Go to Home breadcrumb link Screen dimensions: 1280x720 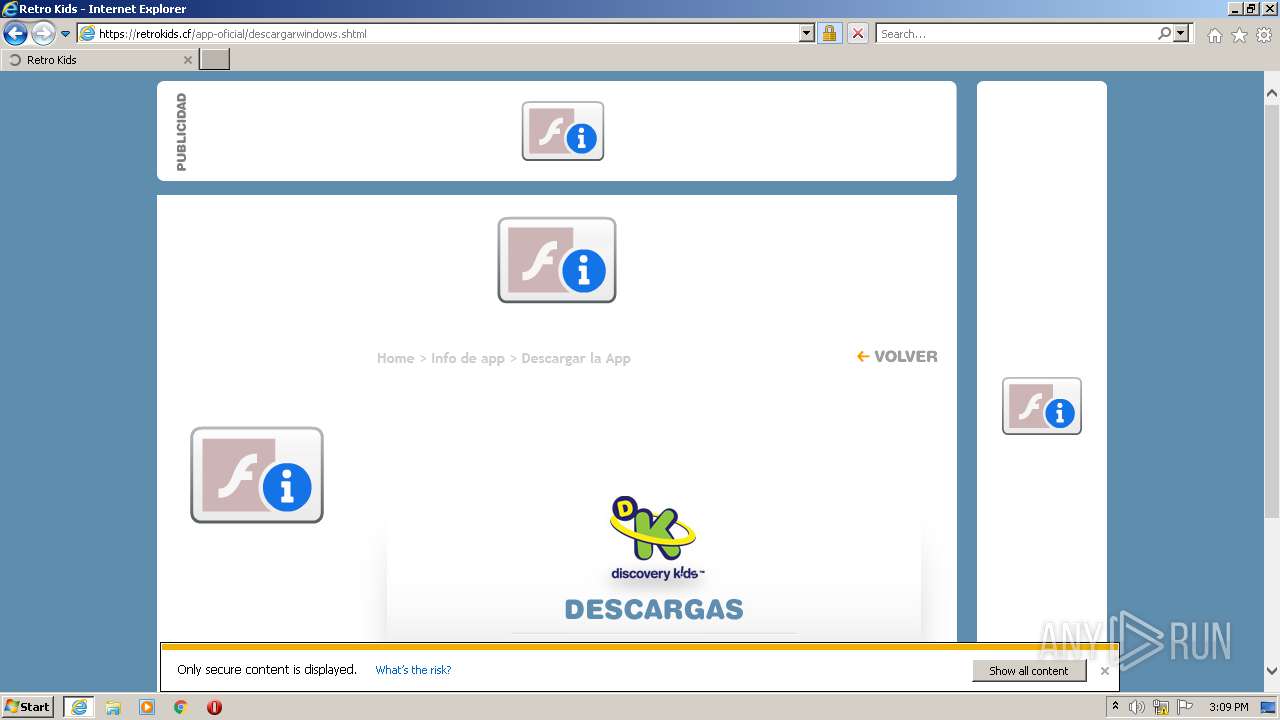point(395,358)
